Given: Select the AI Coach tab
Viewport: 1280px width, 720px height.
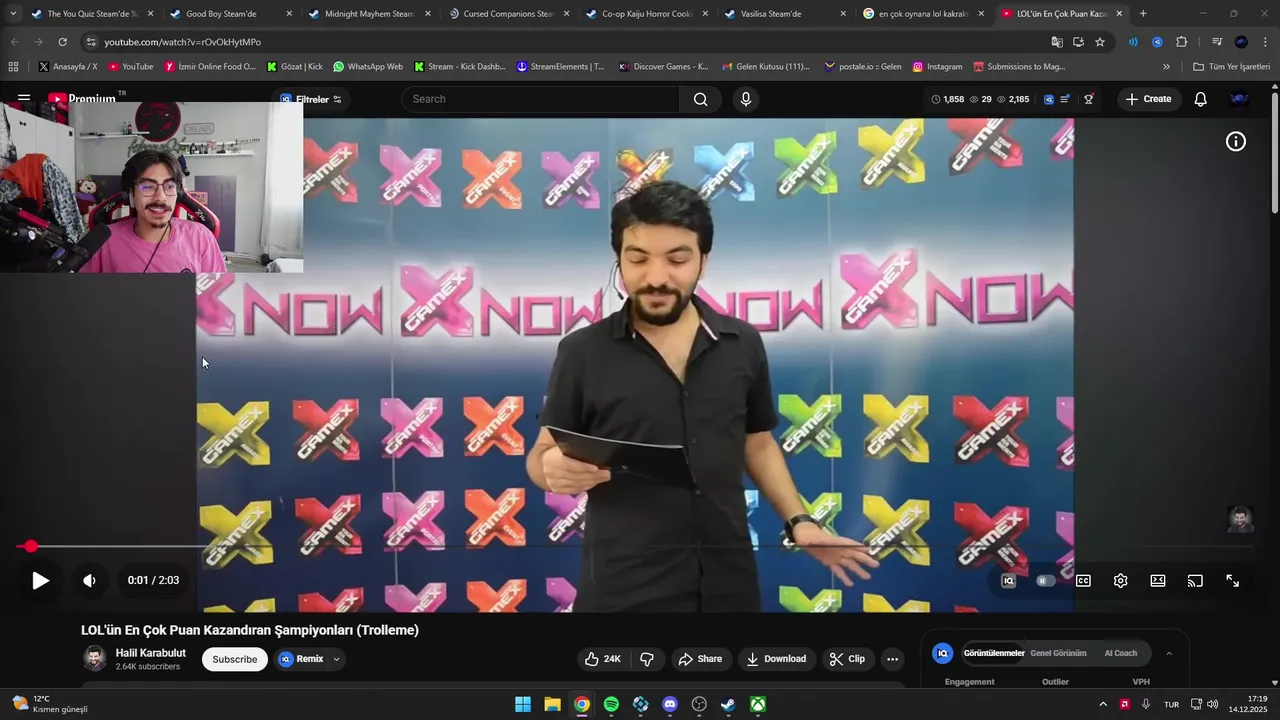Looking at the screenshot, I should pos(1120,653).
